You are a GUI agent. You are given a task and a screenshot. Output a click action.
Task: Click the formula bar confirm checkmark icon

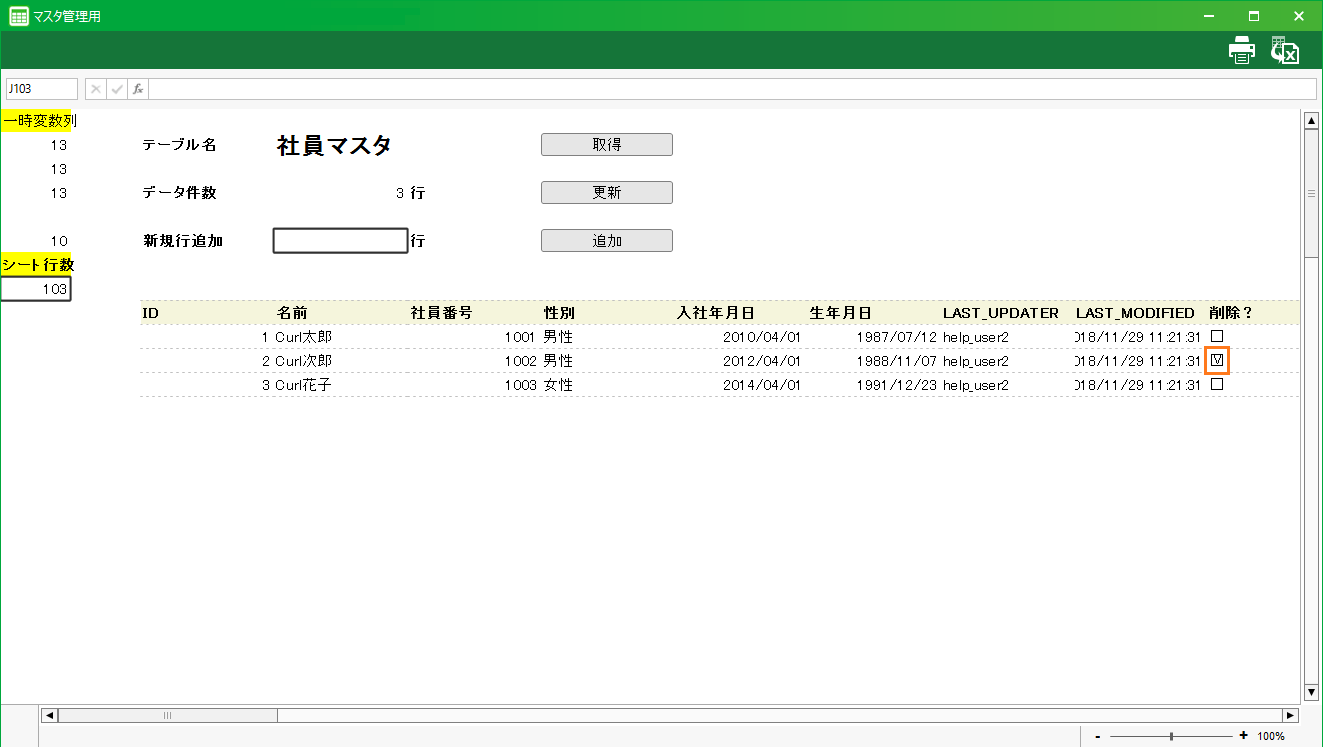117,89
